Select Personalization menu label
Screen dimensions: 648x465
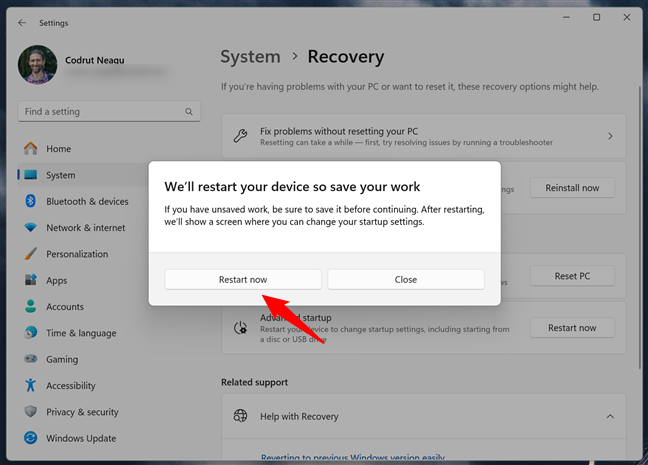77,254
